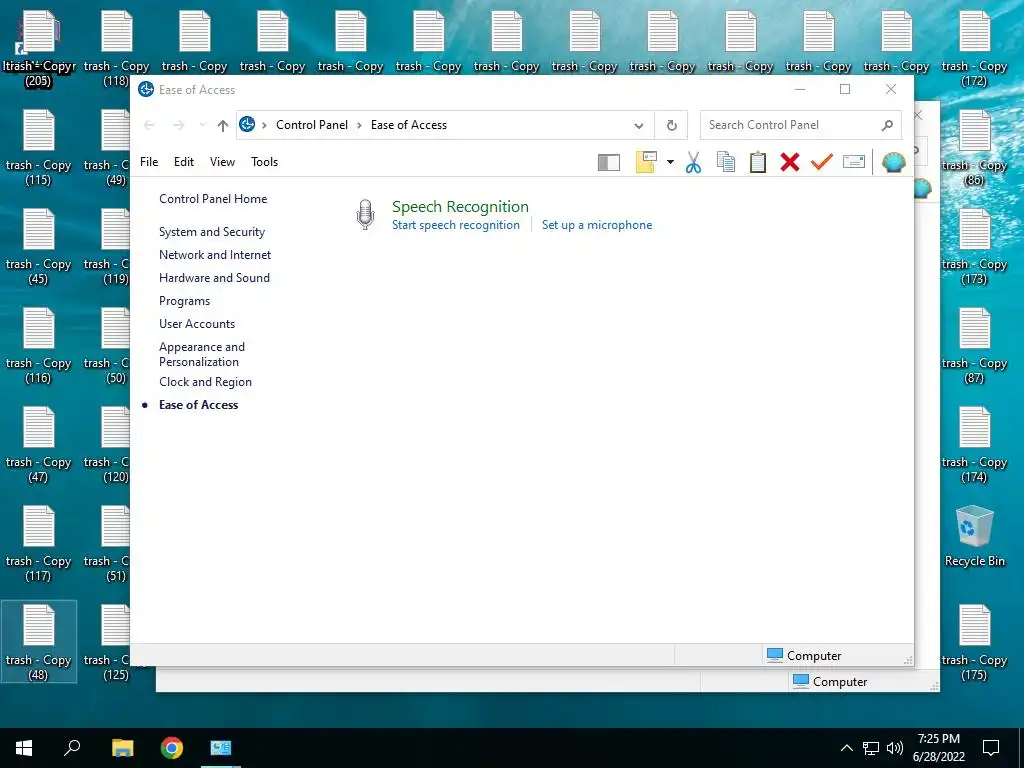Click the Control Panel icon in address bar
This screenshot has width=1024, height=768.
(247, 124)
